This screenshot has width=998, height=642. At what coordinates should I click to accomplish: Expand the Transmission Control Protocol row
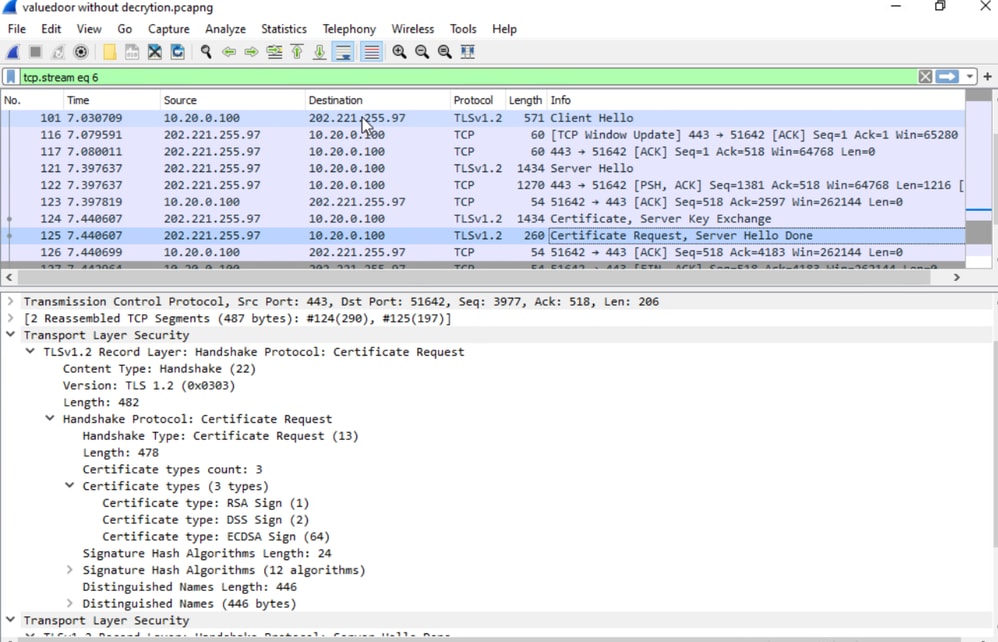10,302
